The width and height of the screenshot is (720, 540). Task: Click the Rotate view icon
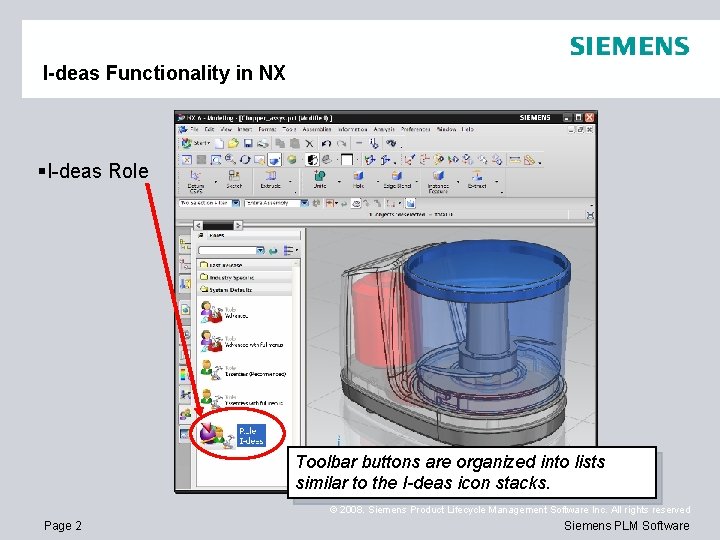click(245, 160)
